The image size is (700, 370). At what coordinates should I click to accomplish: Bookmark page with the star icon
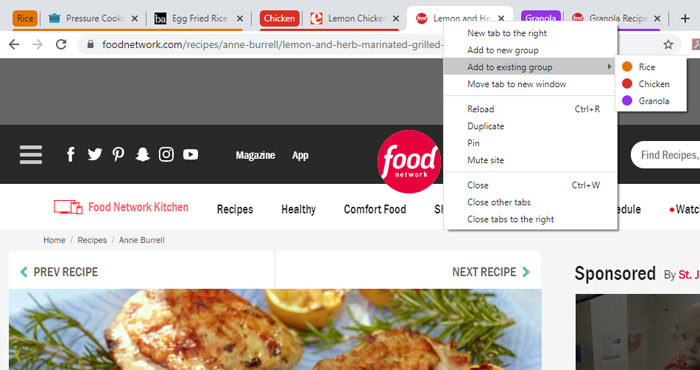(668, 45)
